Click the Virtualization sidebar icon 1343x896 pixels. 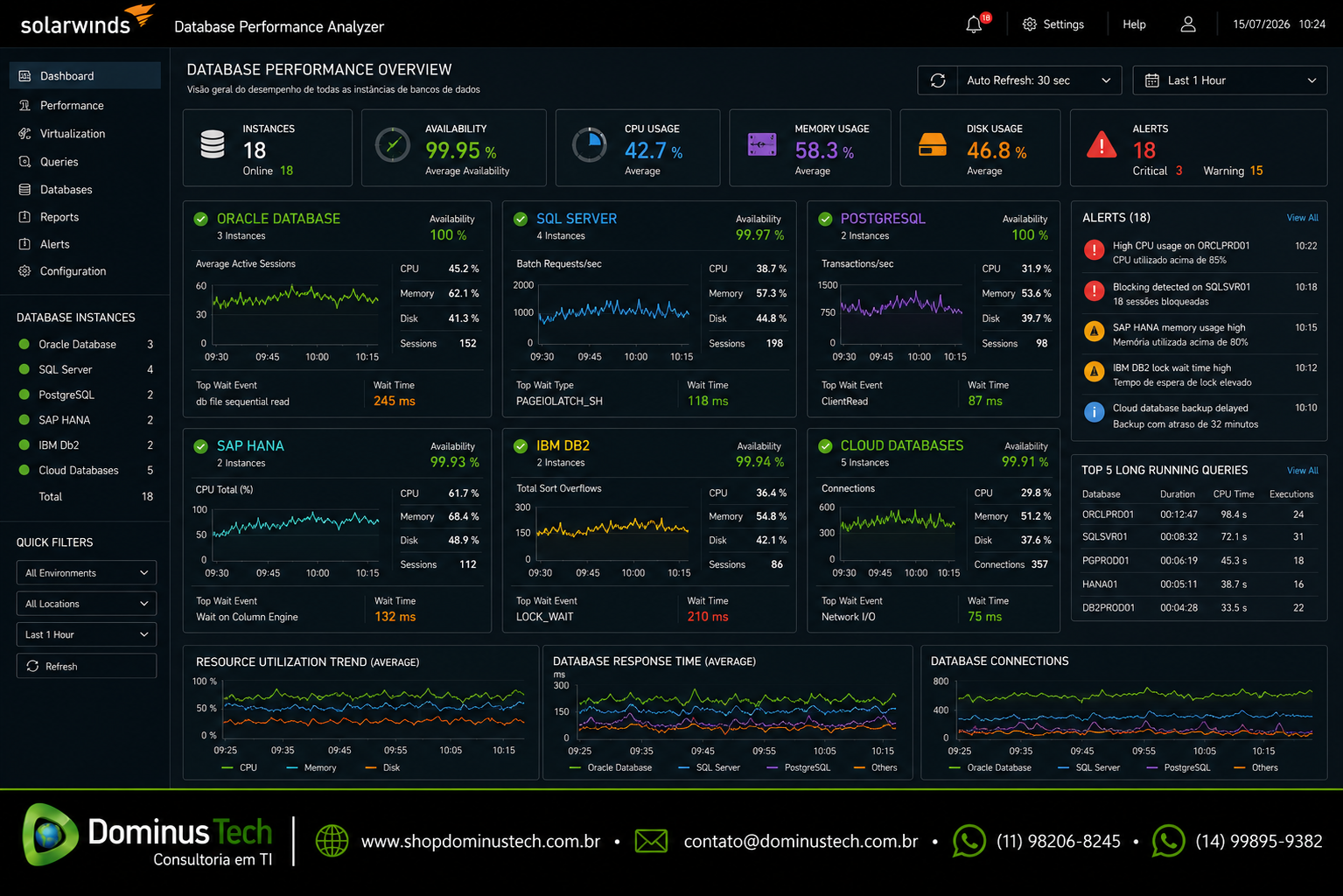[x=24, y=134]
